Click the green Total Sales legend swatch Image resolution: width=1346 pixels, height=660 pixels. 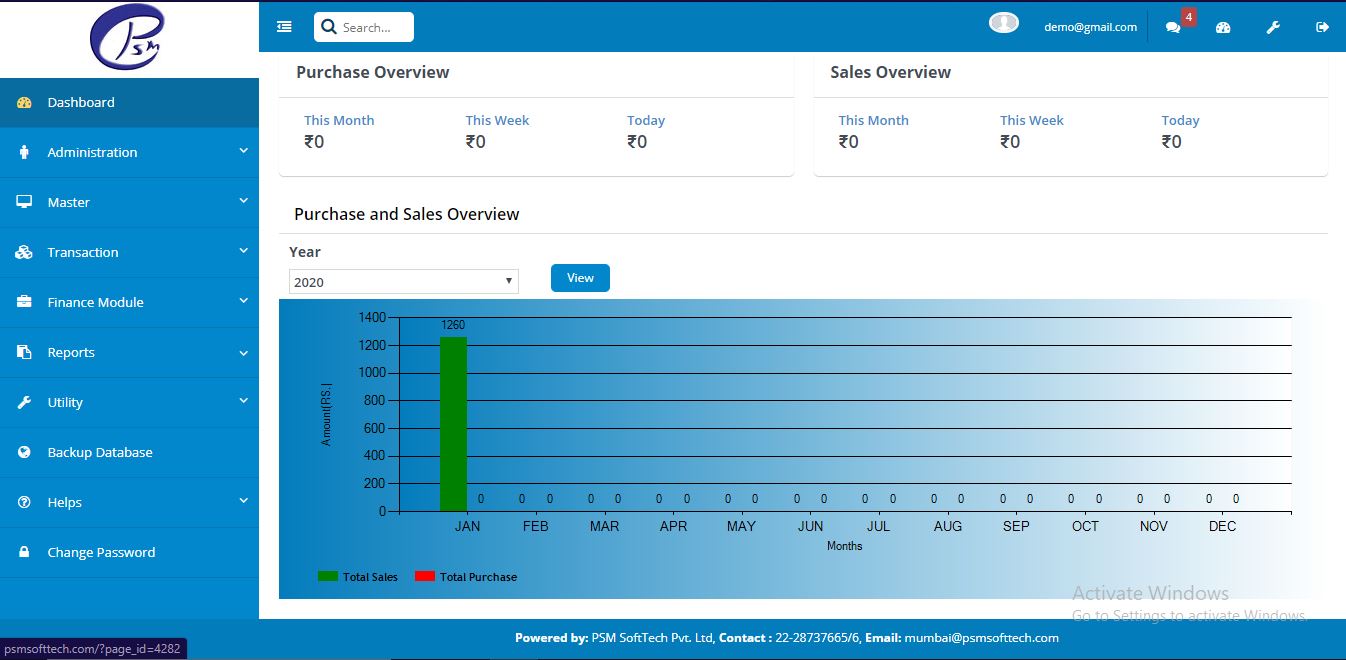pyautogui.click(x=328, y=576)
